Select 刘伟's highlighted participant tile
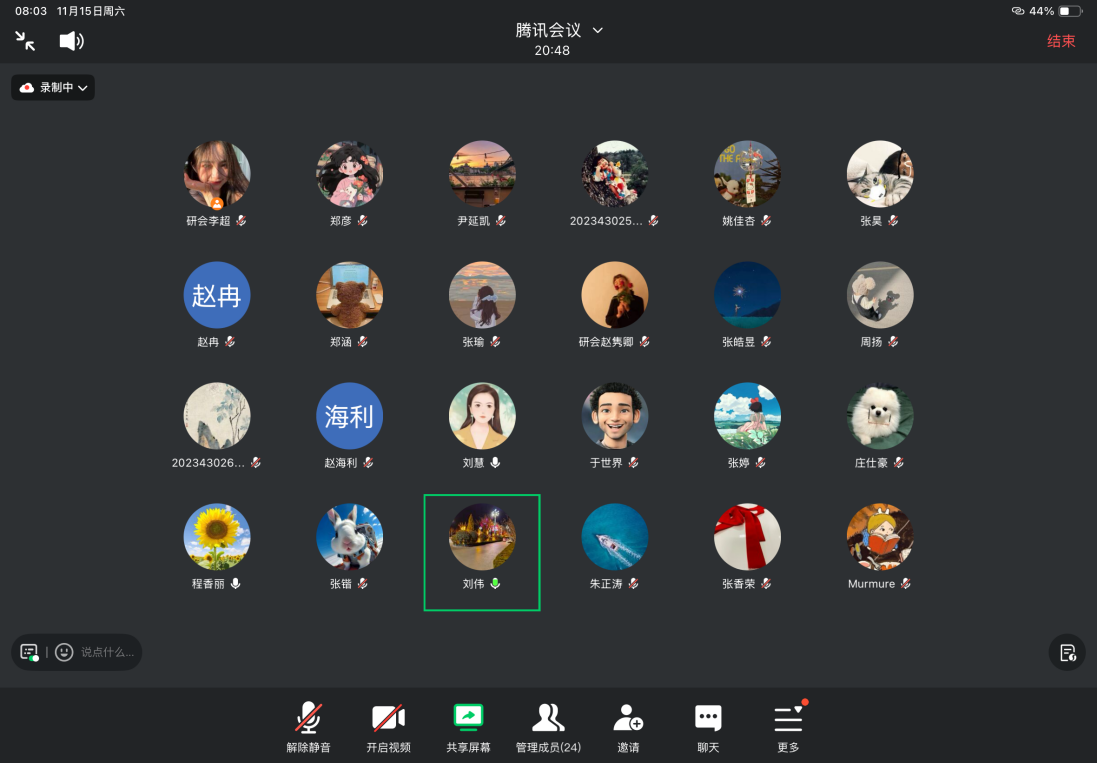The height and width of the screenshot is (763, 1097). (x=482, y=551)
